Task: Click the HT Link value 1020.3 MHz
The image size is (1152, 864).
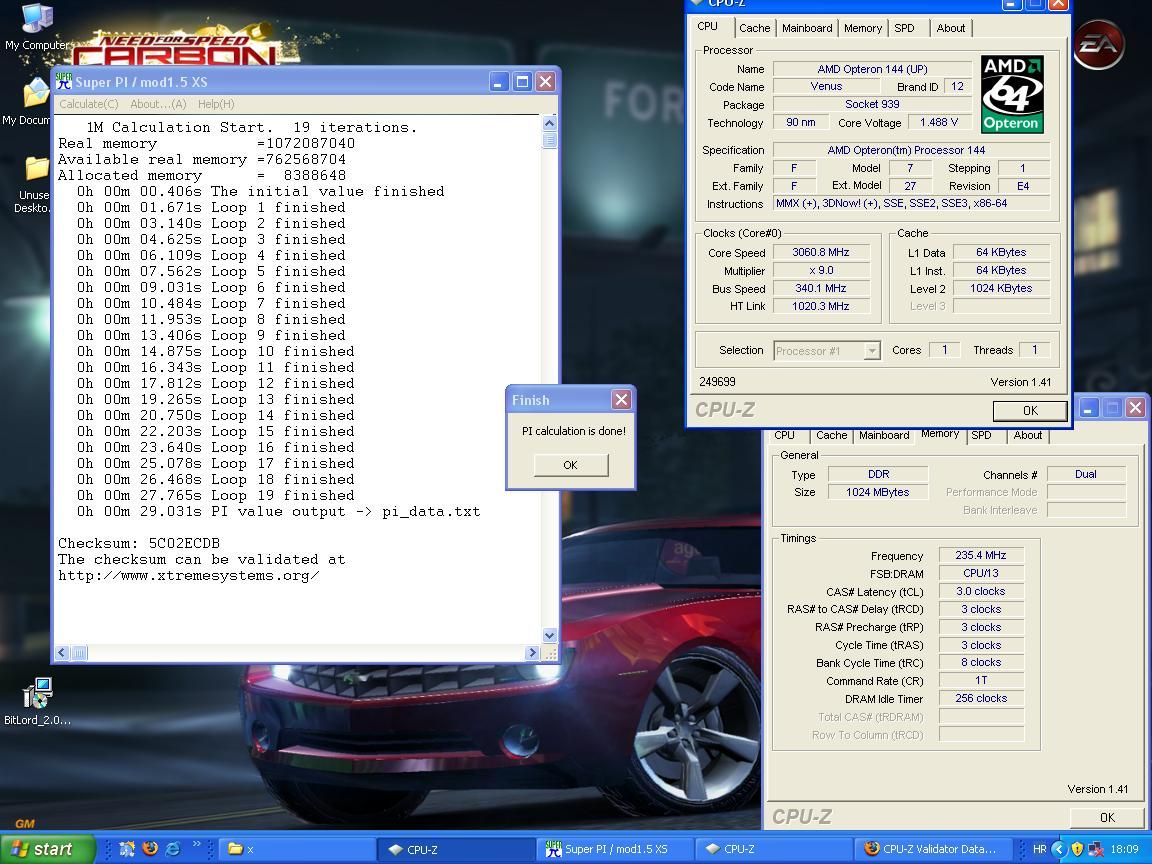Action: (821, 306)
